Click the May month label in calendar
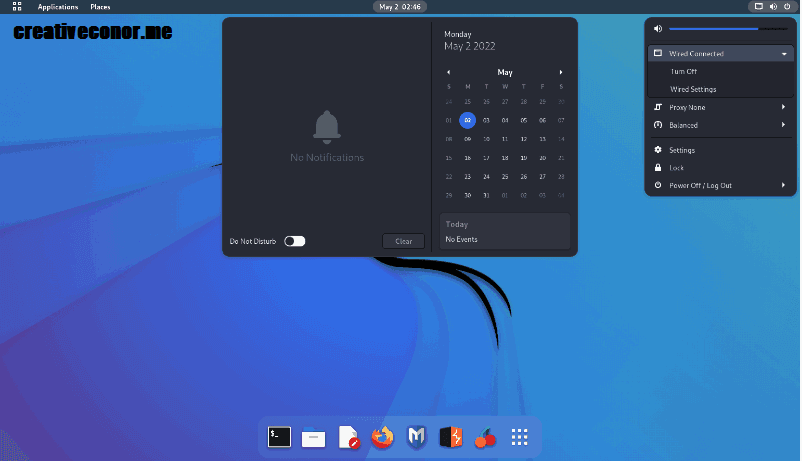The width and height of the screenshot is (802, 461). click(x=505, y=72)
